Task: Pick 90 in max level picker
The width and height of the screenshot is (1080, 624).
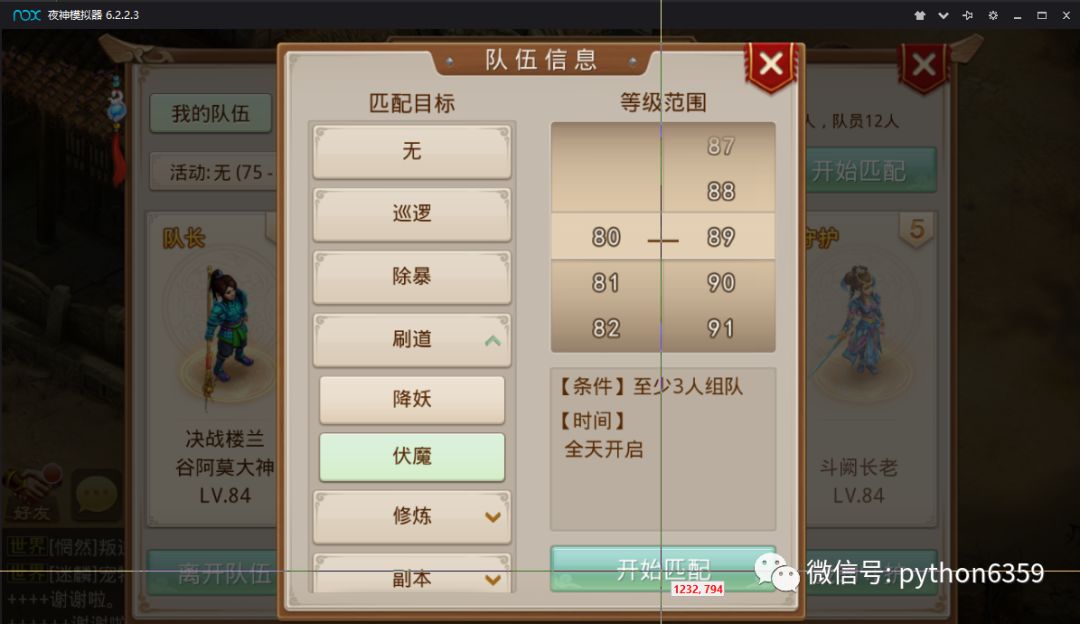Action: pyautogui.click(x=720, y=282)
